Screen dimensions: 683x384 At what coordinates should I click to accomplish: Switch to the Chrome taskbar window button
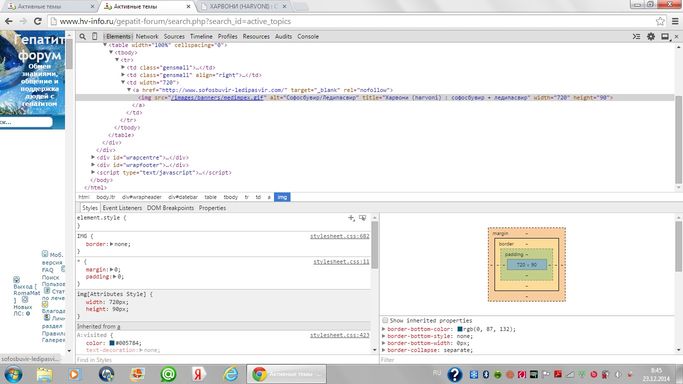pyautogui.click(x=287, y=374)
